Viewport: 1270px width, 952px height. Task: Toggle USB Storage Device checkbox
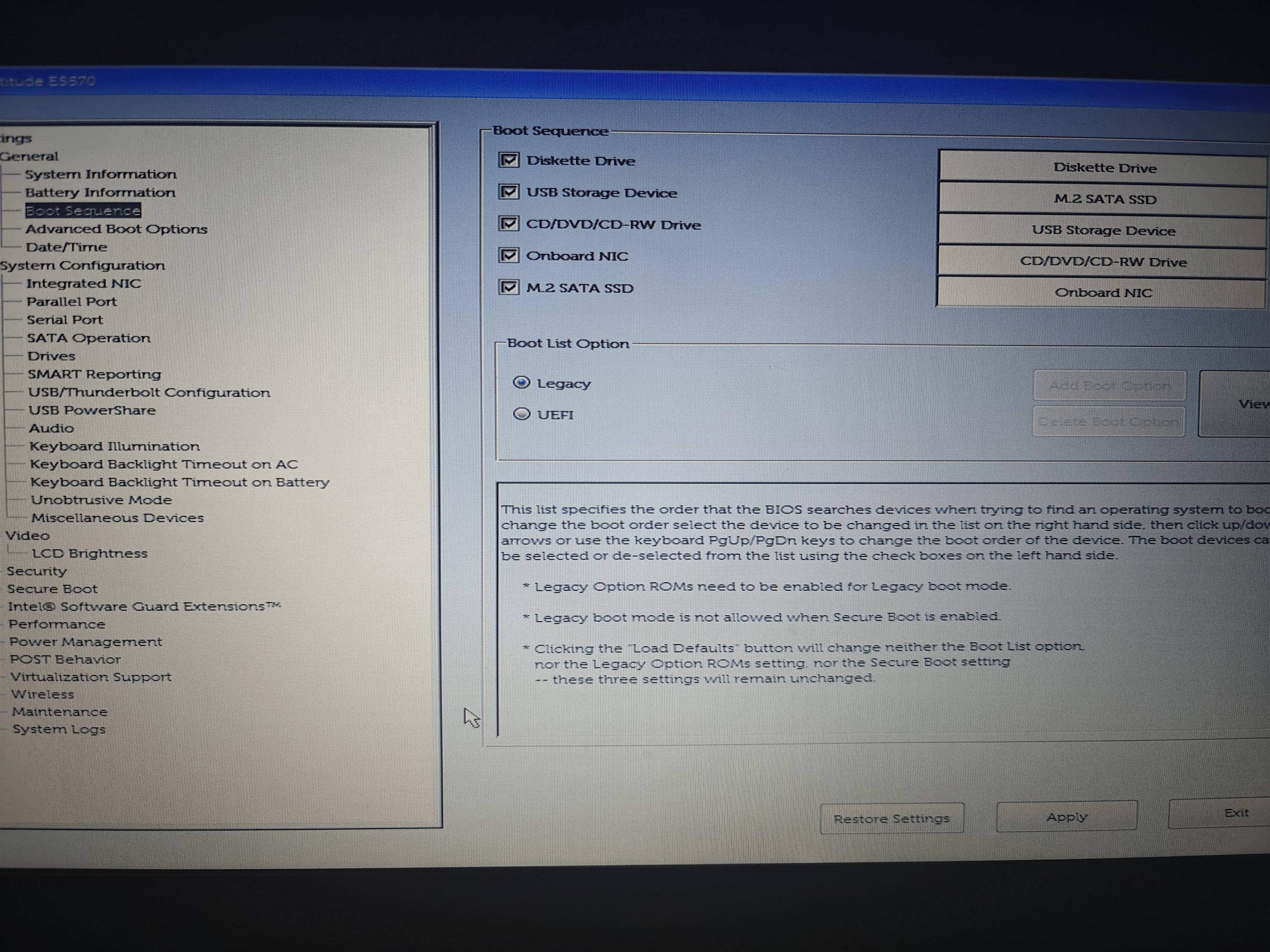(x=509, y=192)
